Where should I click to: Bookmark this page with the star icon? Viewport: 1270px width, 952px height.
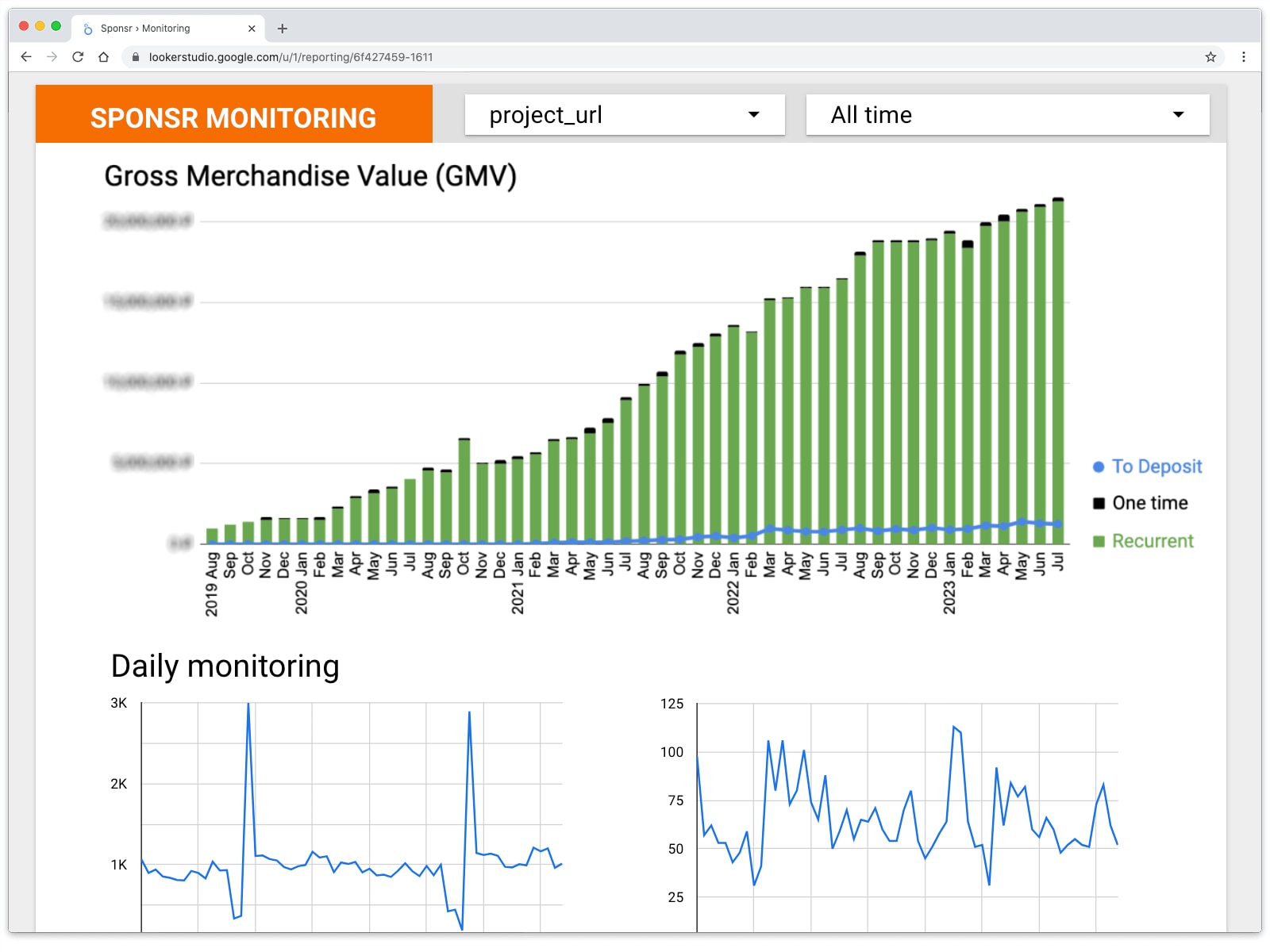(x=1210, y=57)
